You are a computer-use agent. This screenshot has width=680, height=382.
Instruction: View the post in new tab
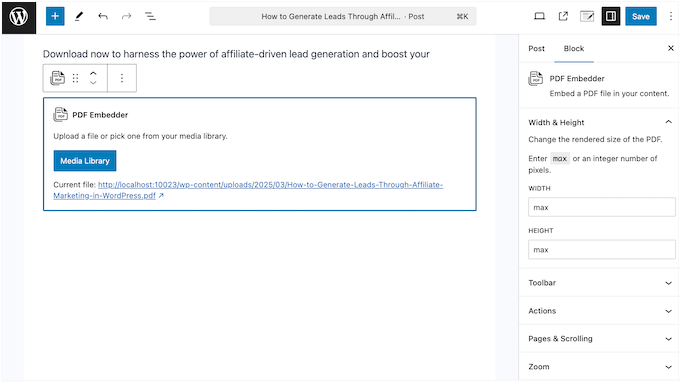click(x=563, y=16)
